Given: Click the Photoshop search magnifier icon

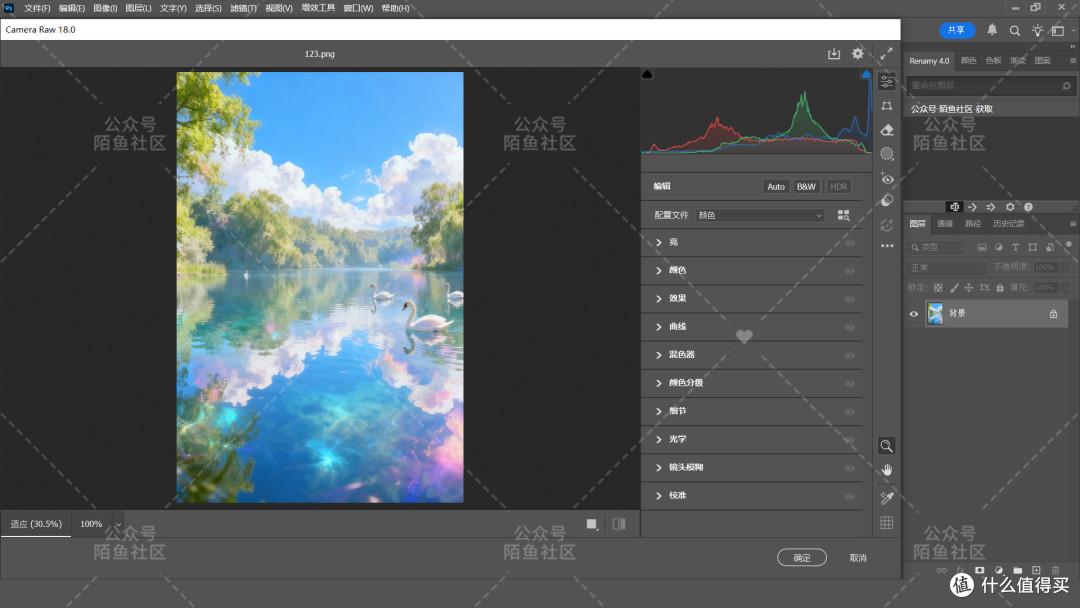Looking at the screenshot, I should [x=1015, y=30].
